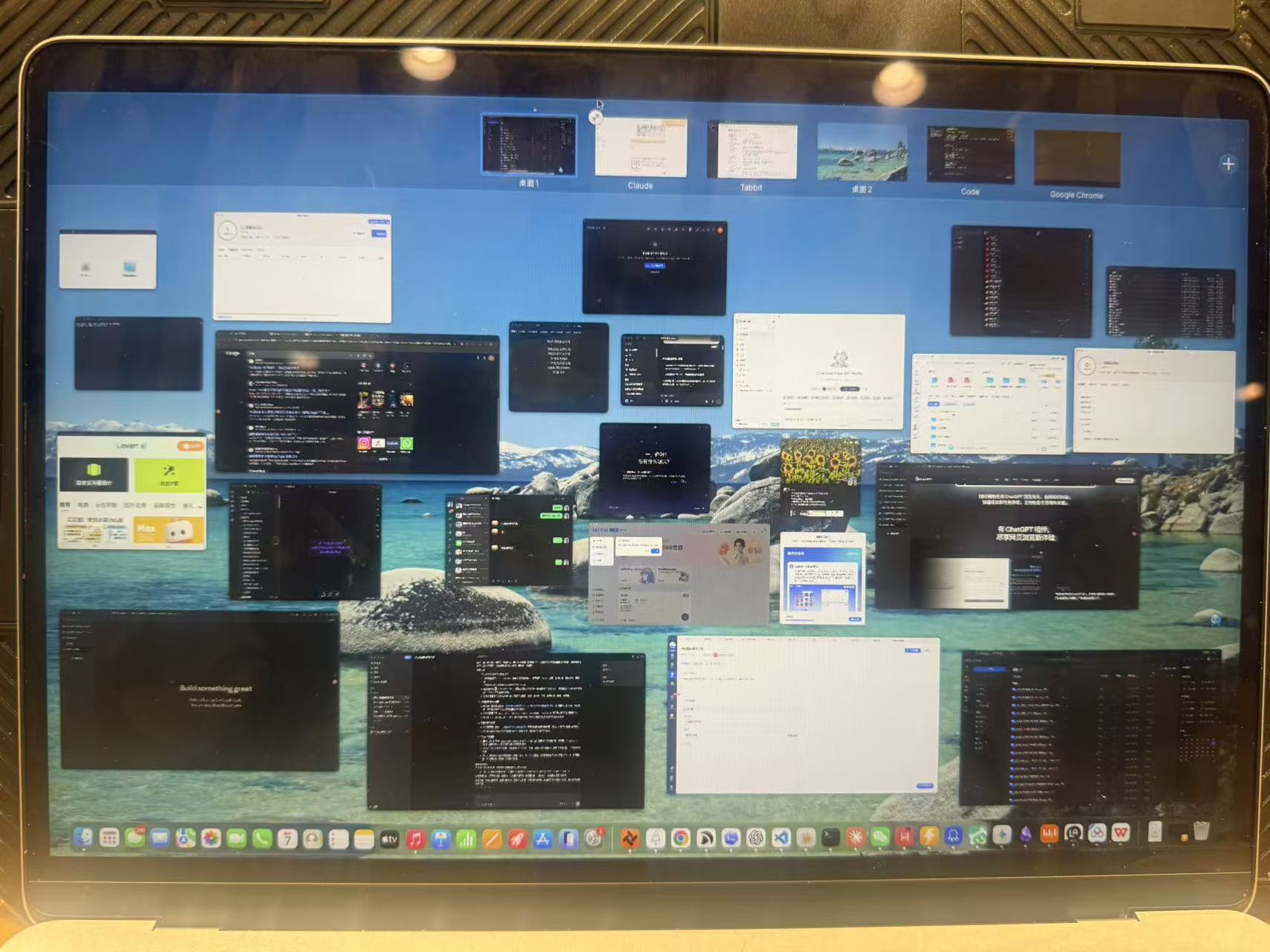Exit full screen on the Claude space thumbnail

tap(596, 118)
